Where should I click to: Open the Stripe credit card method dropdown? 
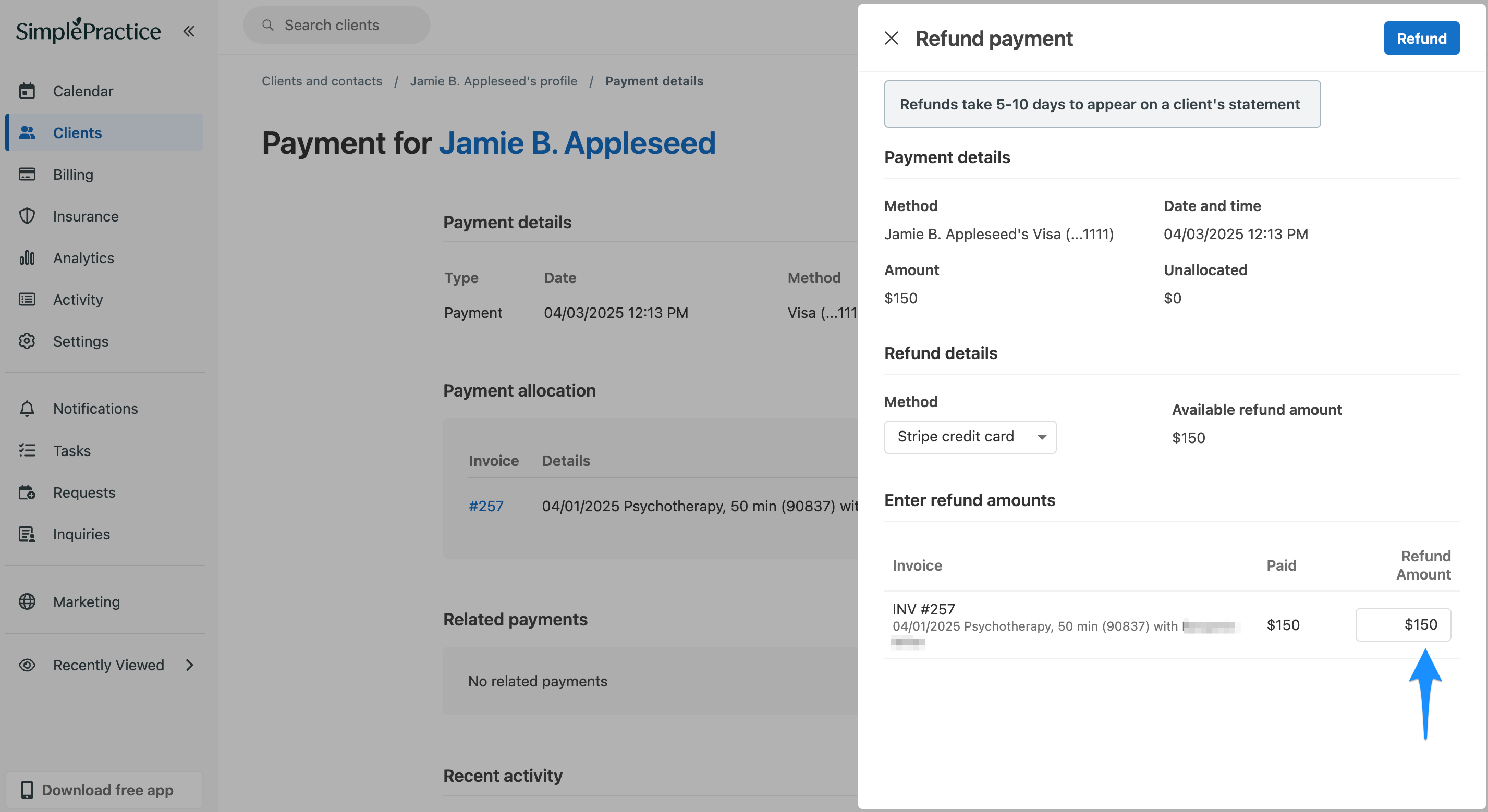(970, 437)
